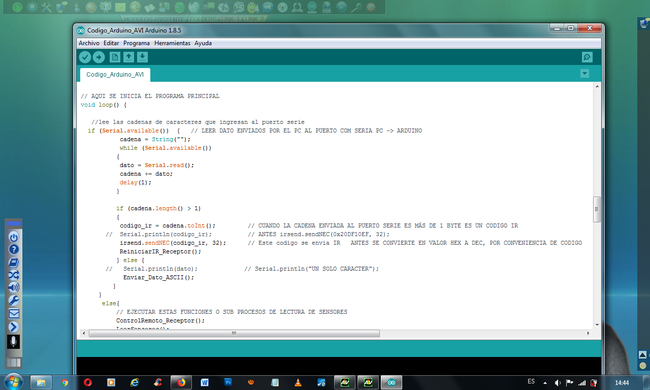Click the vertical scrollbar thumb in editor
This screenshot has width=650, height=390.
coord(597,209)
